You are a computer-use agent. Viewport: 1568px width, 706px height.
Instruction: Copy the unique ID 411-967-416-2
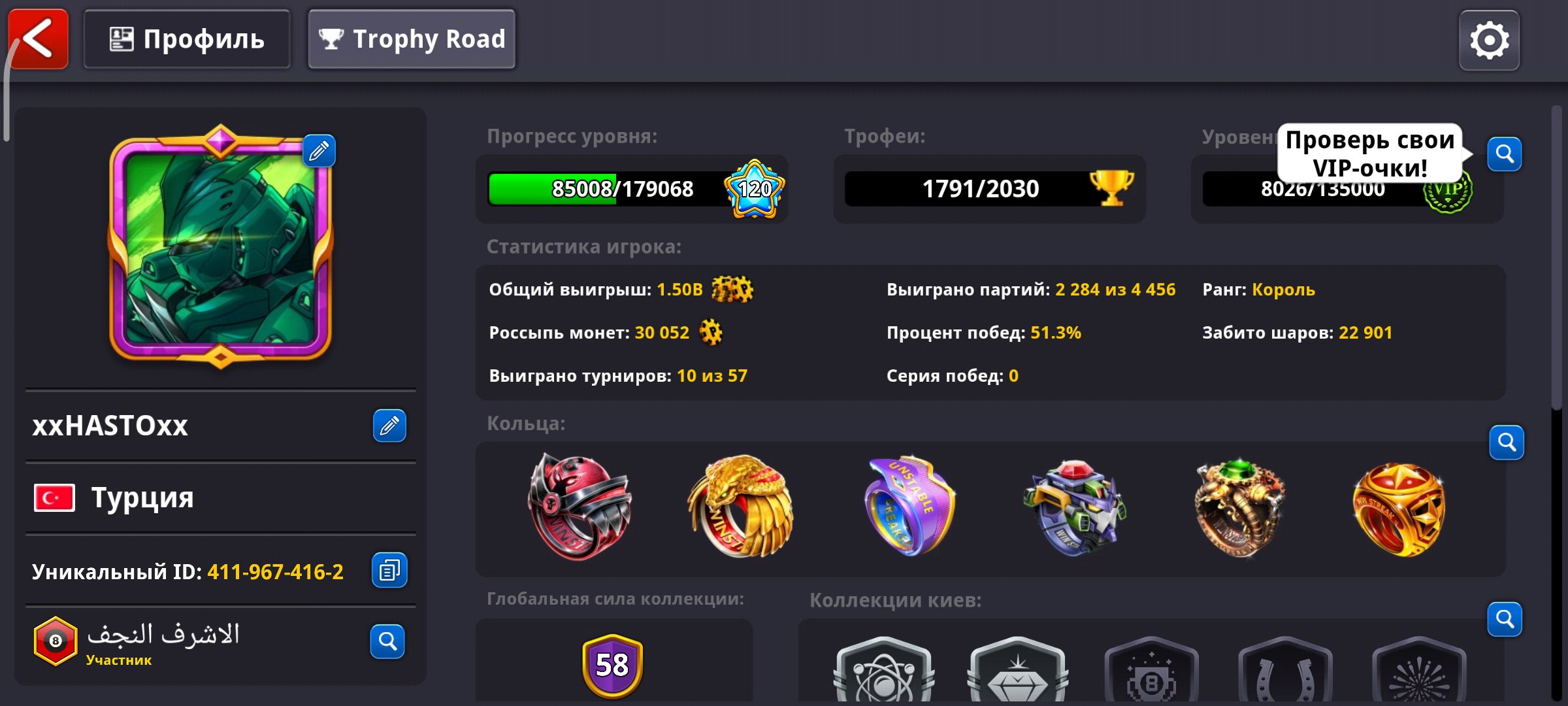point(389,570)
